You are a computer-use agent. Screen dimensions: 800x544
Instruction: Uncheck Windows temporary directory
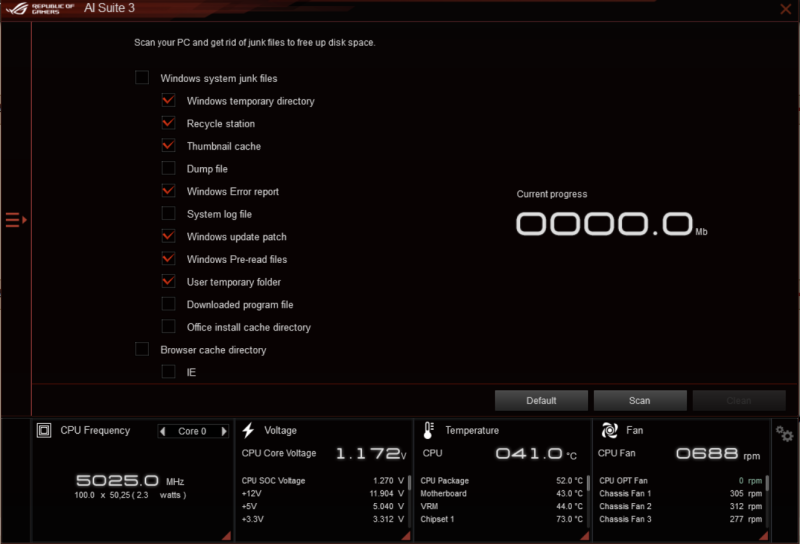pyautogui.click(x=168, y=100)
